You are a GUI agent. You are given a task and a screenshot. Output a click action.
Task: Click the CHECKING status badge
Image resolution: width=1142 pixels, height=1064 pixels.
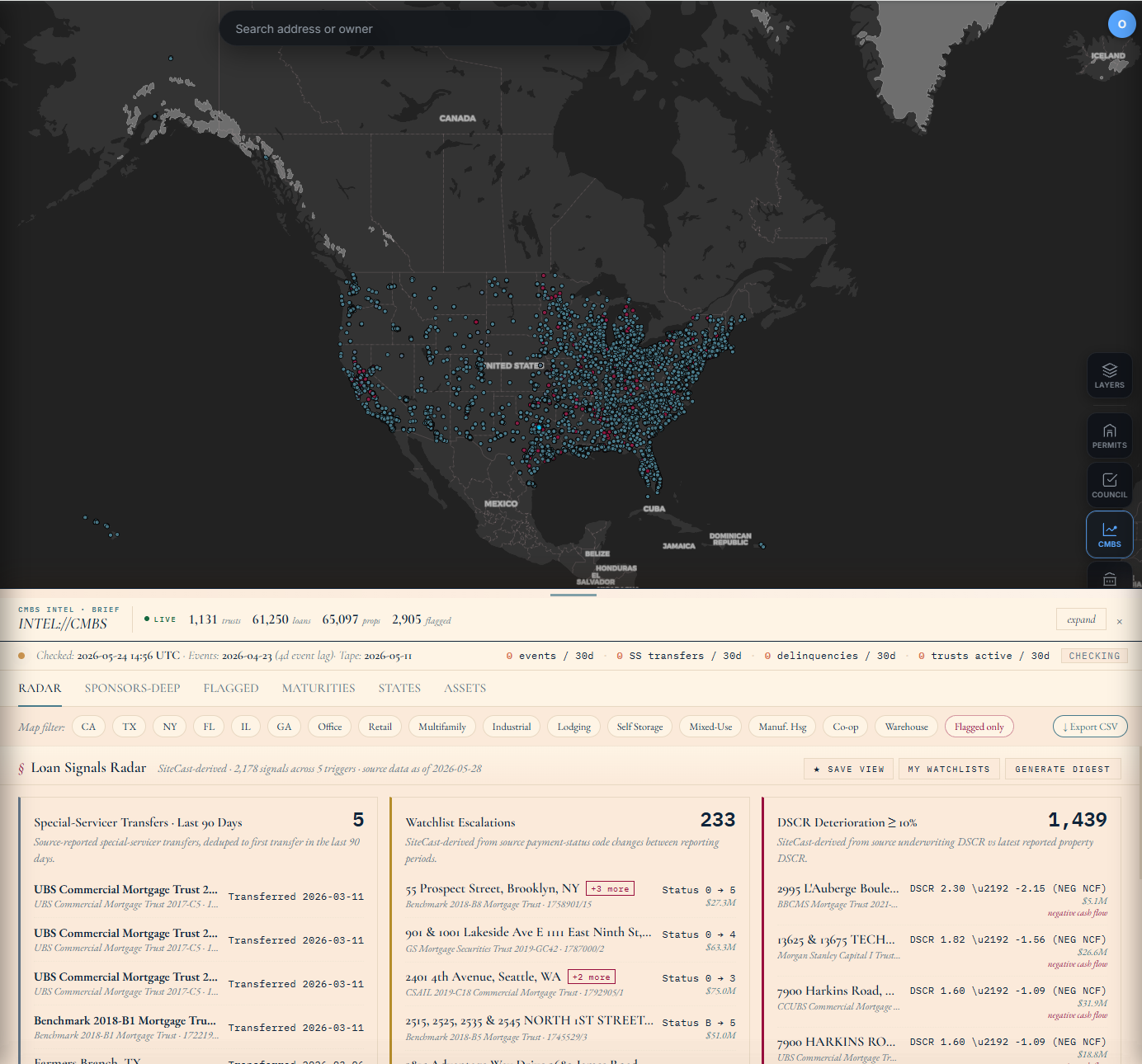pos(1094,656)
